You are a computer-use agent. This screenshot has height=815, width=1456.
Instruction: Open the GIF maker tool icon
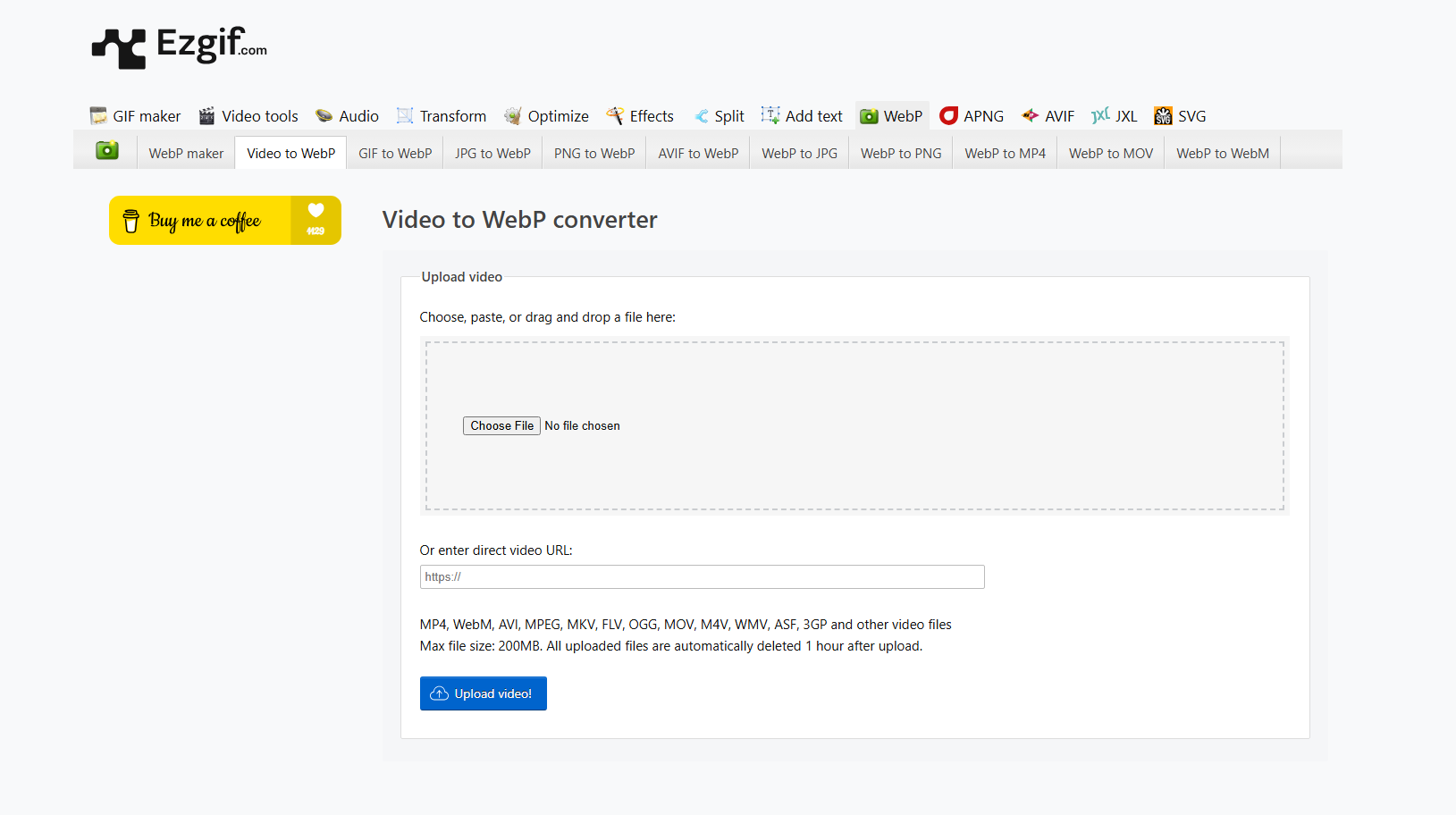(98, 116)
